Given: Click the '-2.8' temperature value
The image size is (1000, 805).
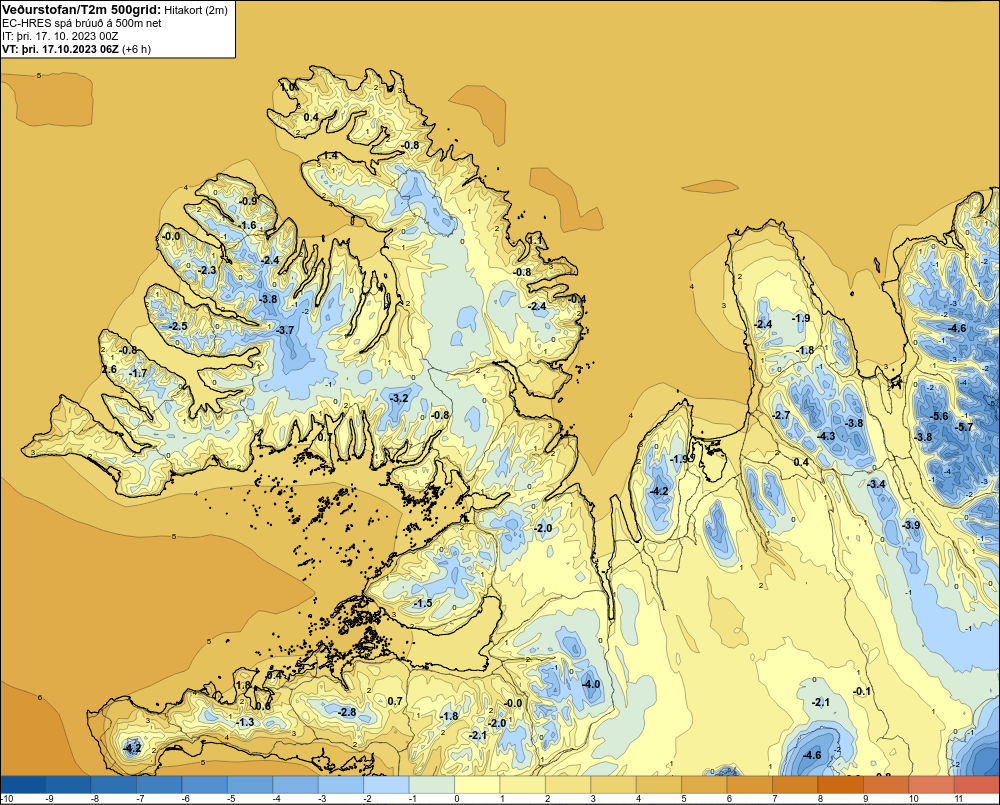Looking at the screenshot, I should [x=347, y=712].
